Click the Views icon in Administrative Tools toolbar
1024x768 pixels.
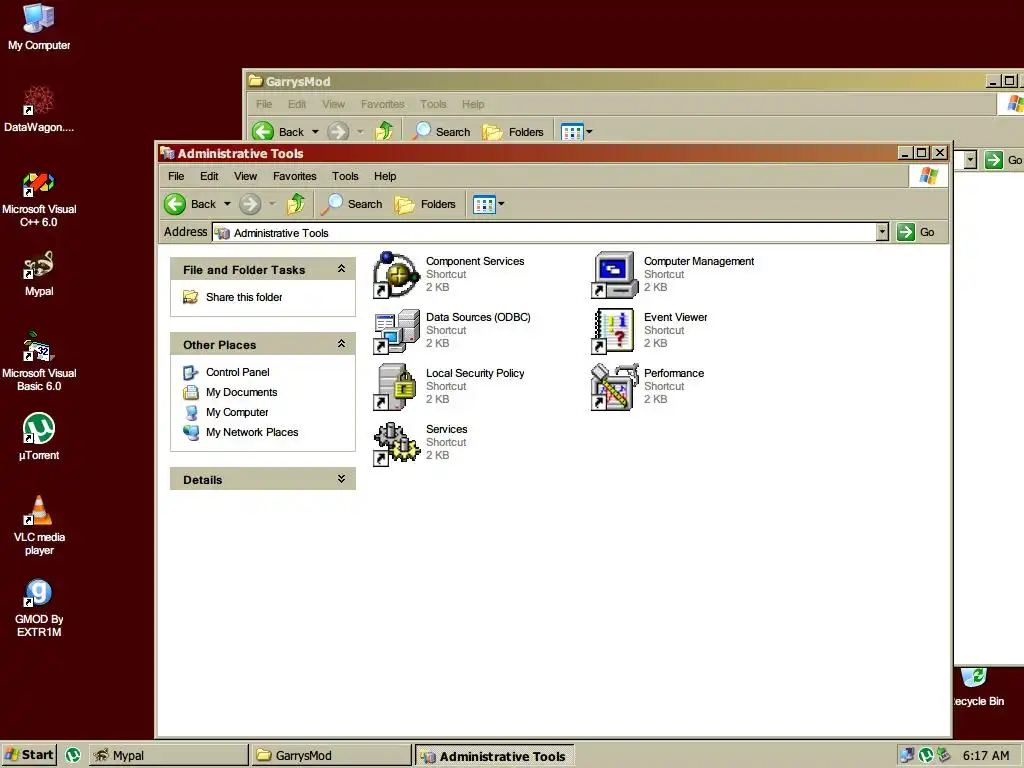tap(484, 204)
